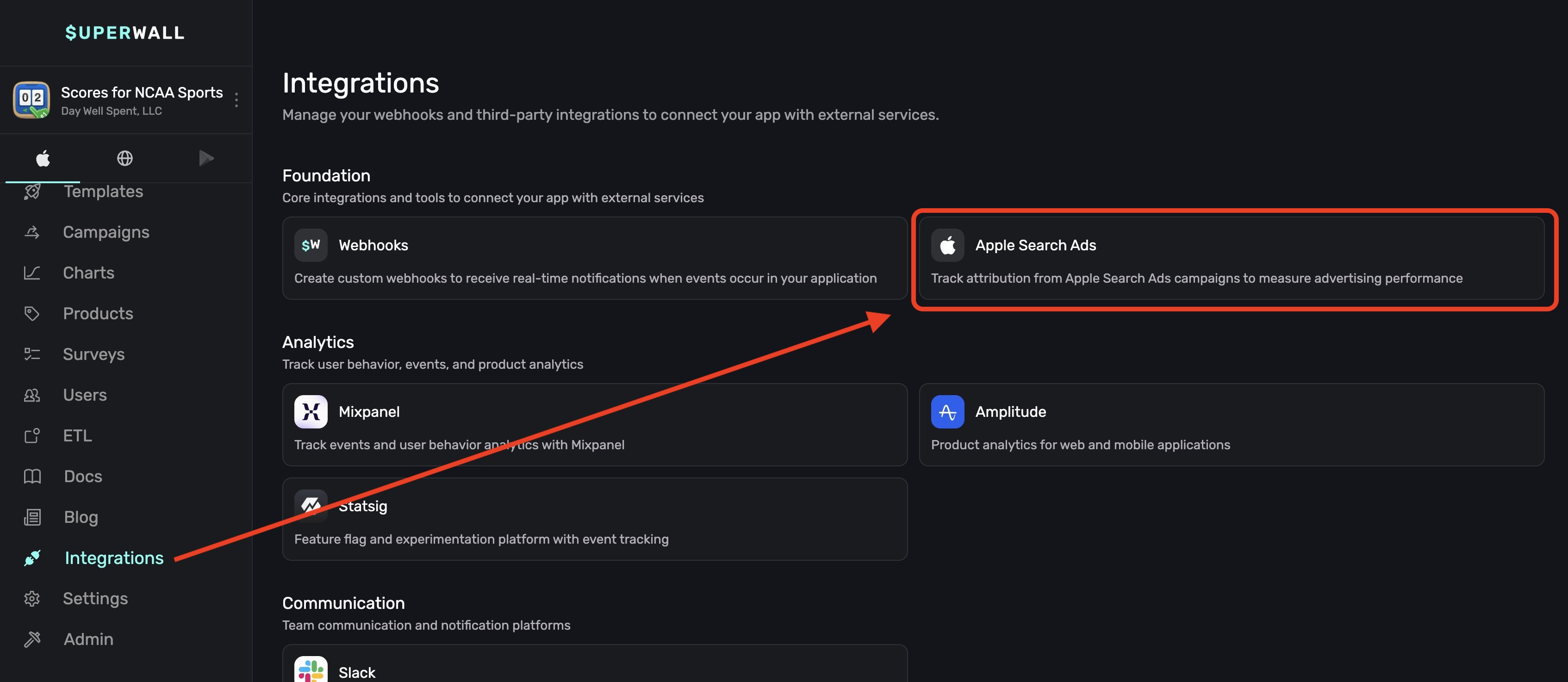Open the ETL sidebar item
The image size is (1568, 682).
tap(77, 436)
